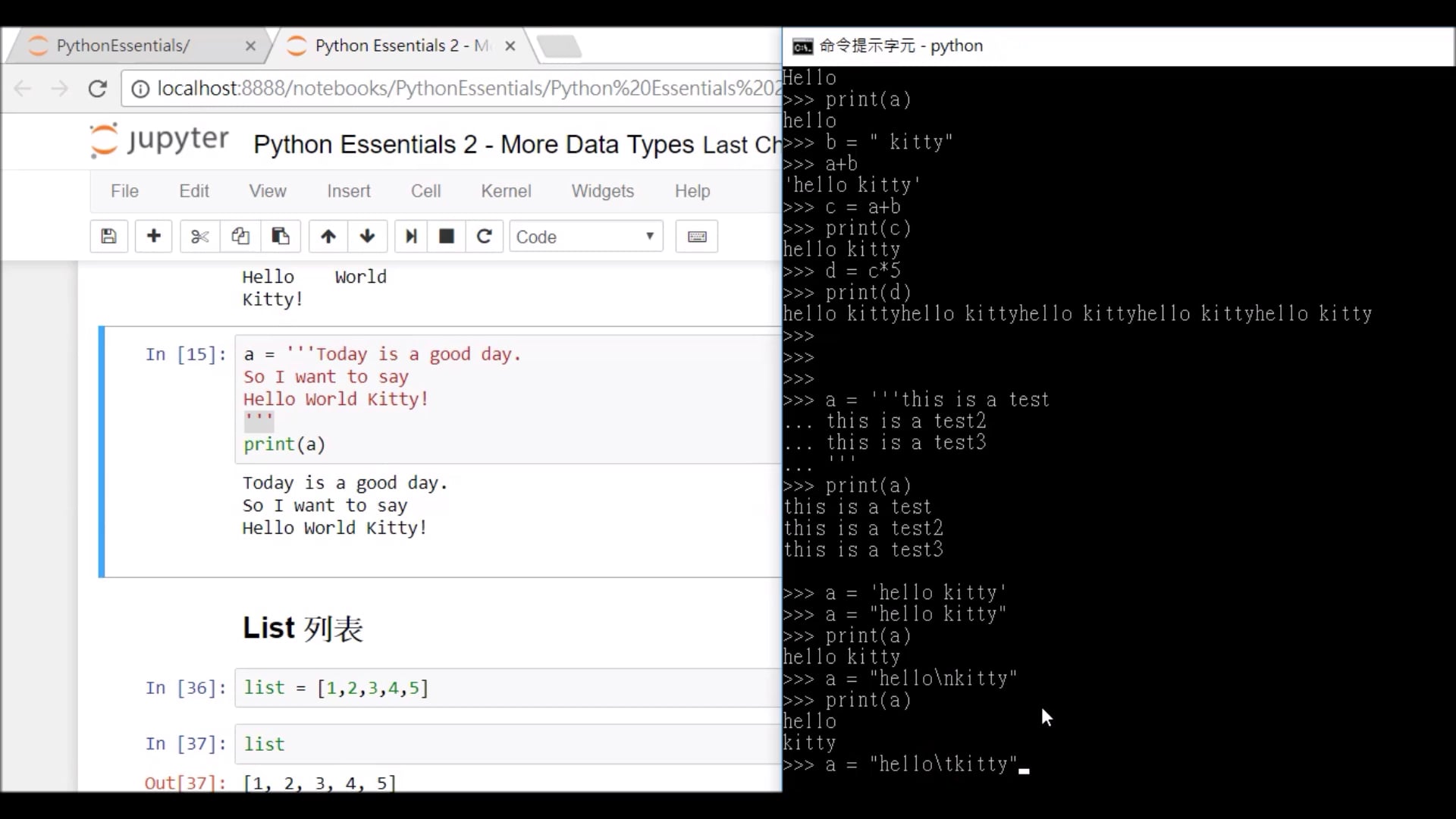The height and width of the screenshot is (819, 1456).
Task: Reload the page in browser
Action: (98, 89)
